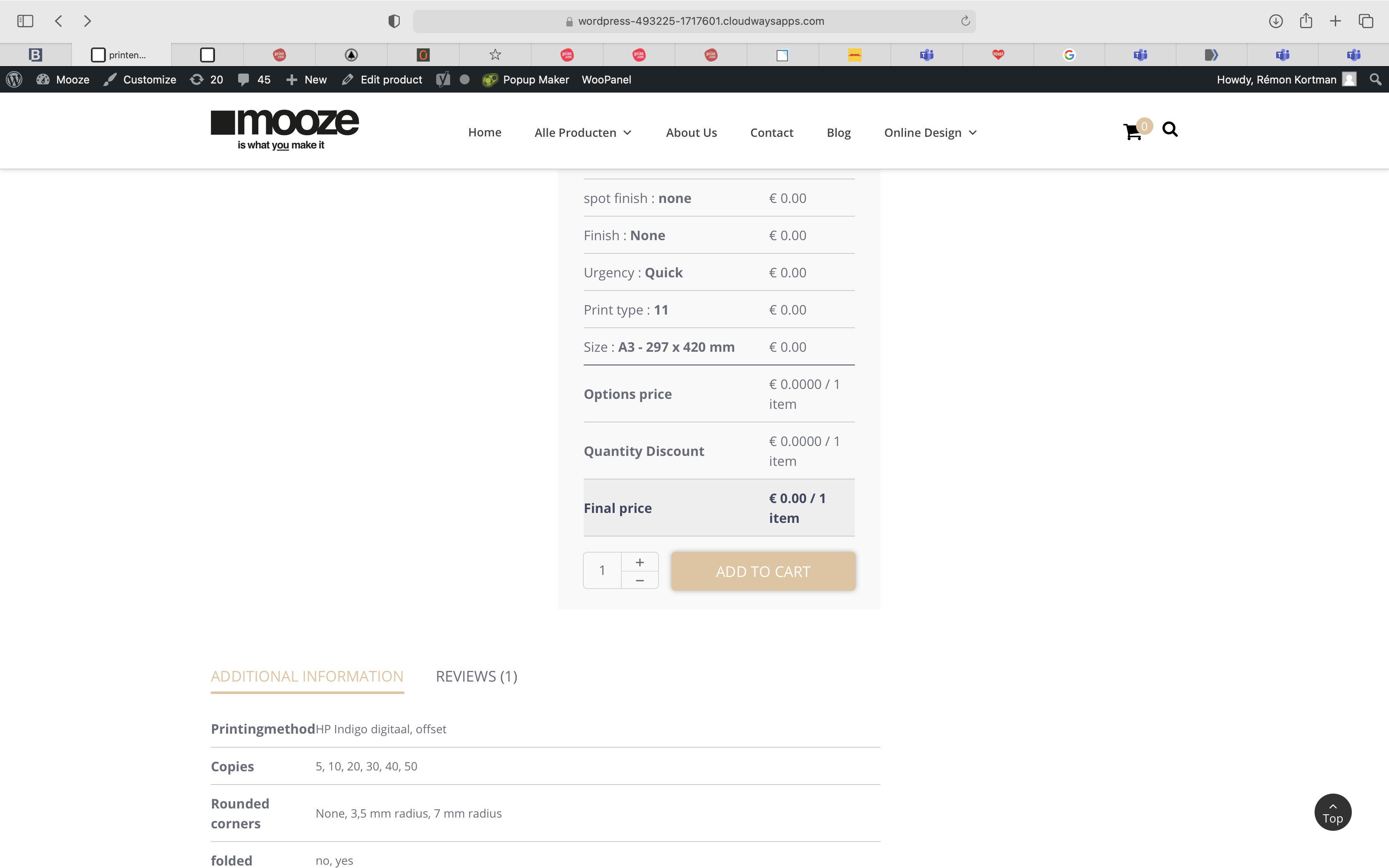
Task: Select the Additional Information tab
Action: [307, 676]
